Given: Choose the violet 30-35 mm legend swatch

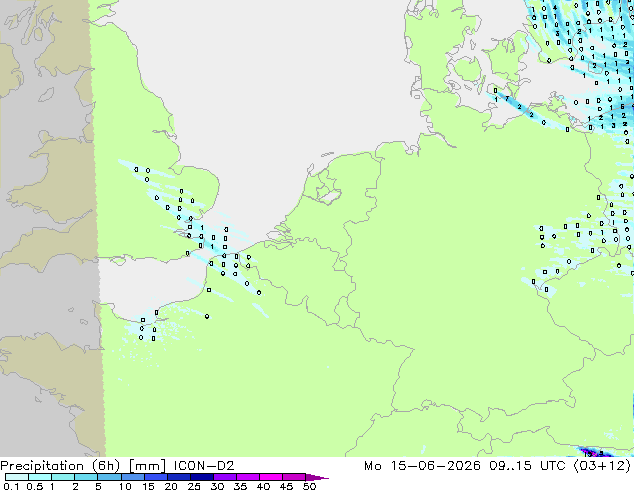Looking at the screenshot, I should [225, 477].
